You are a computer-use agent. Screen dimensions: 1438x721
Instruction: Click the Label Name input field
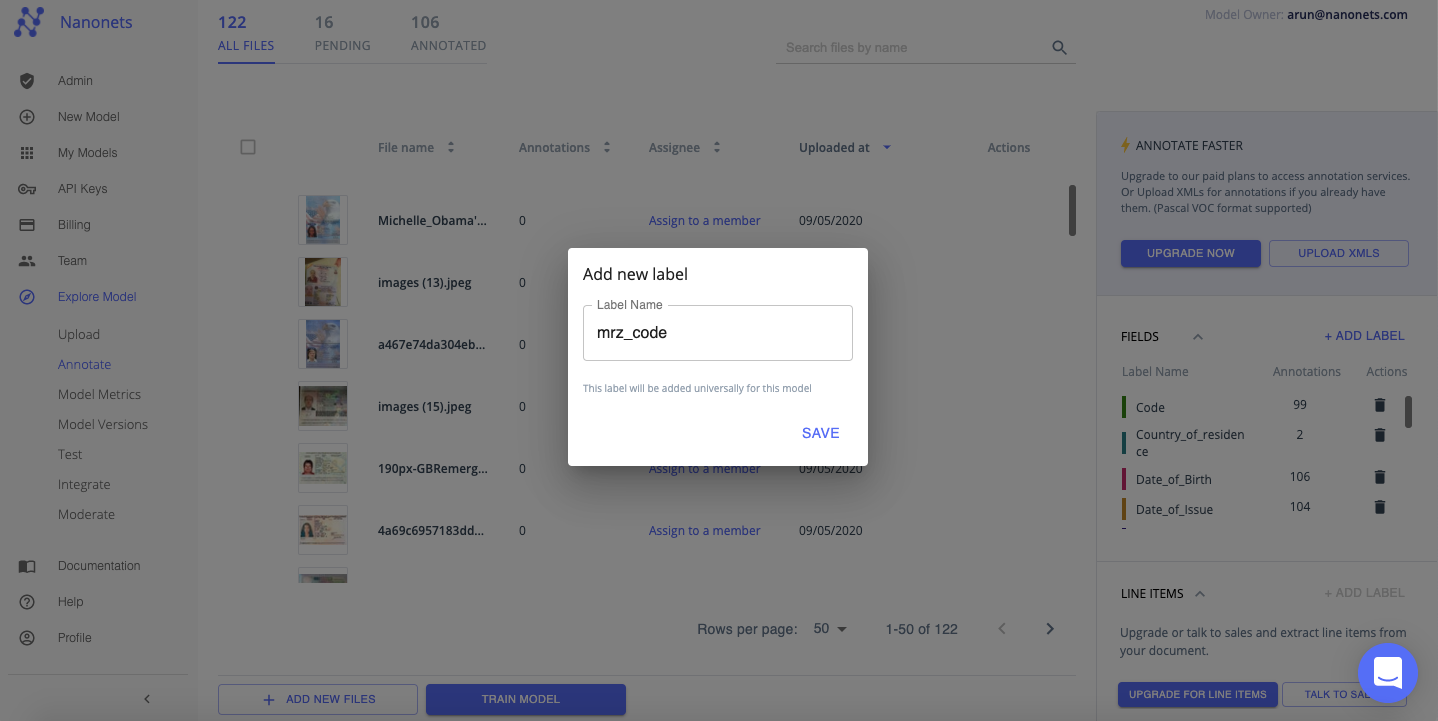pyautogui.click(x=717, y=333)
